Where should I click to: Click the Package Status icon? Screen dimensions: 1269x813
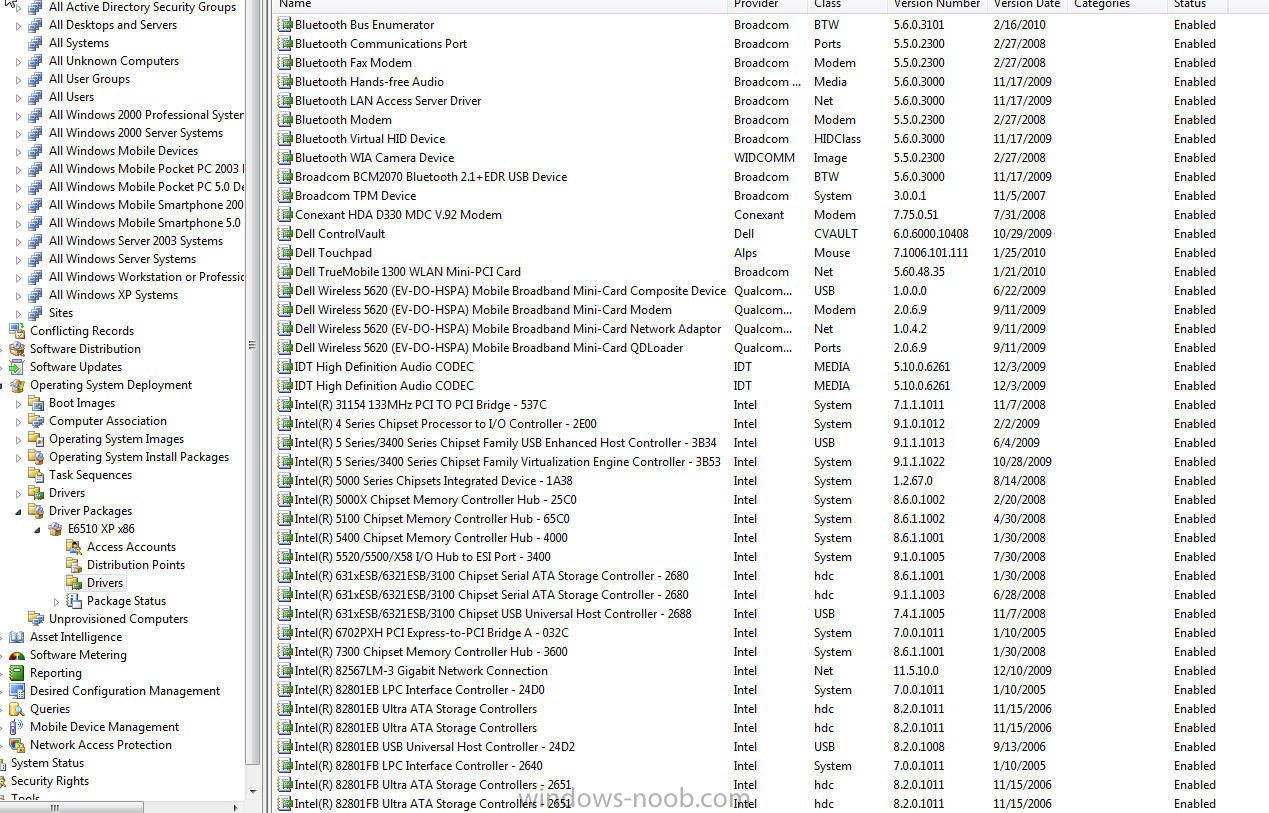[x=73, y=601]
